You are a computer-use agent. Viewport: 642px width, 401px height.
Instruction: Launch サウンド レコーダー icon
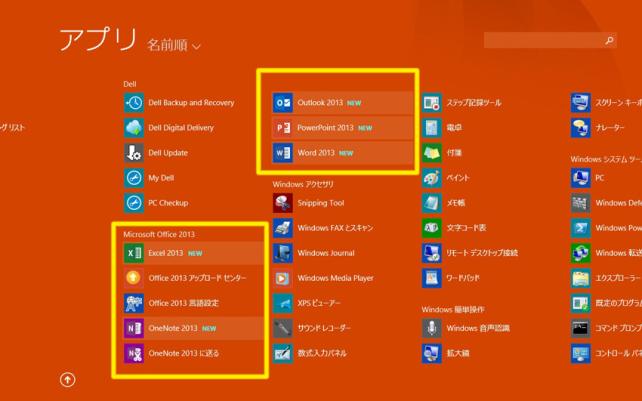pyautogui.click(x=283, y=328)
